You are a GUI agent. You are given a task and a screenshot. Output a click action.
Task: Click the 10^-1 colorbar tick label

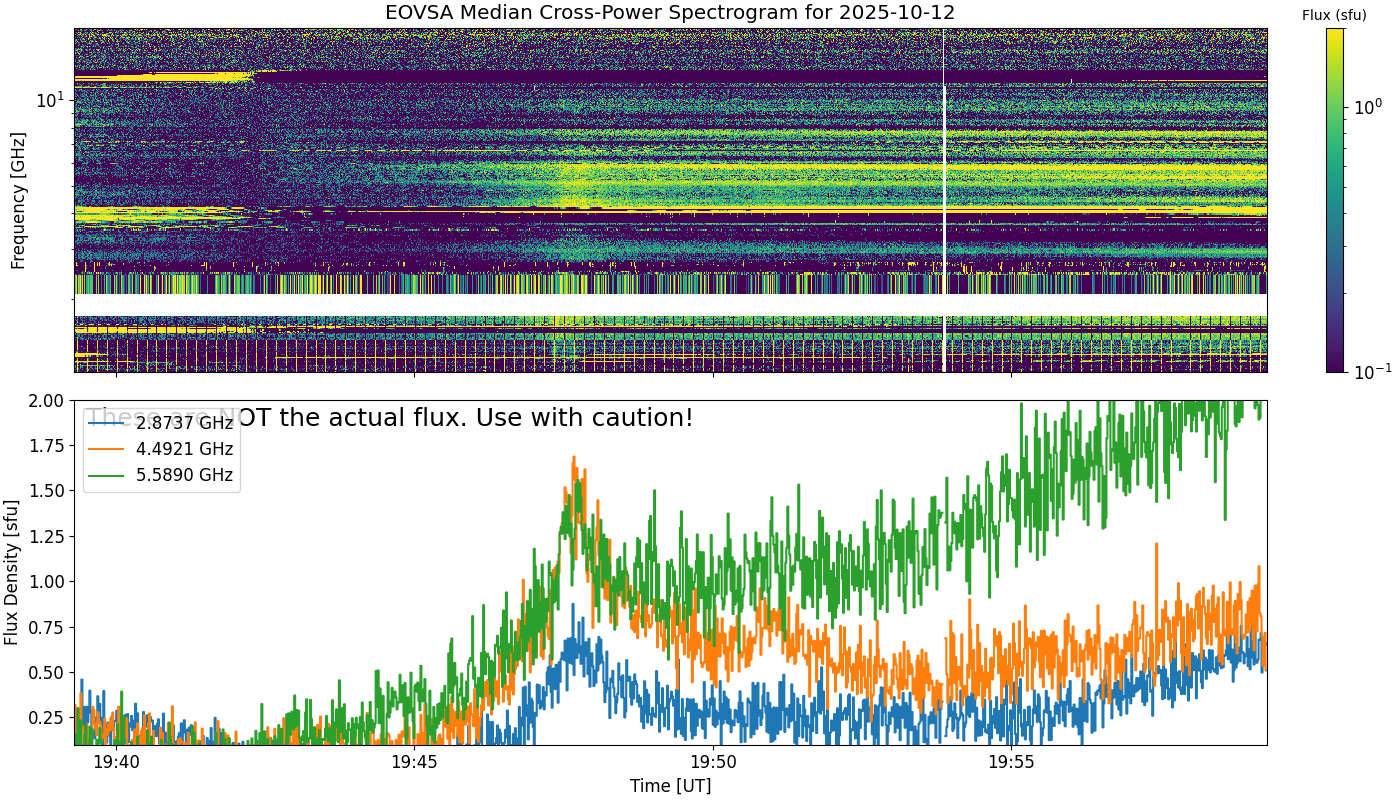pyautogui.click(x=1368, y=371)
